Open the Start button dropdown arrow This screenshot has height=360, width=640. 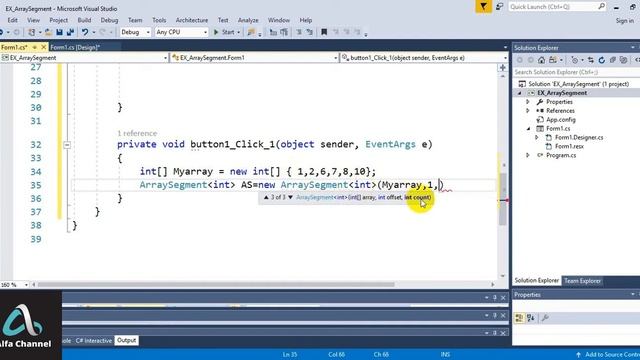[x=238, y=32]
